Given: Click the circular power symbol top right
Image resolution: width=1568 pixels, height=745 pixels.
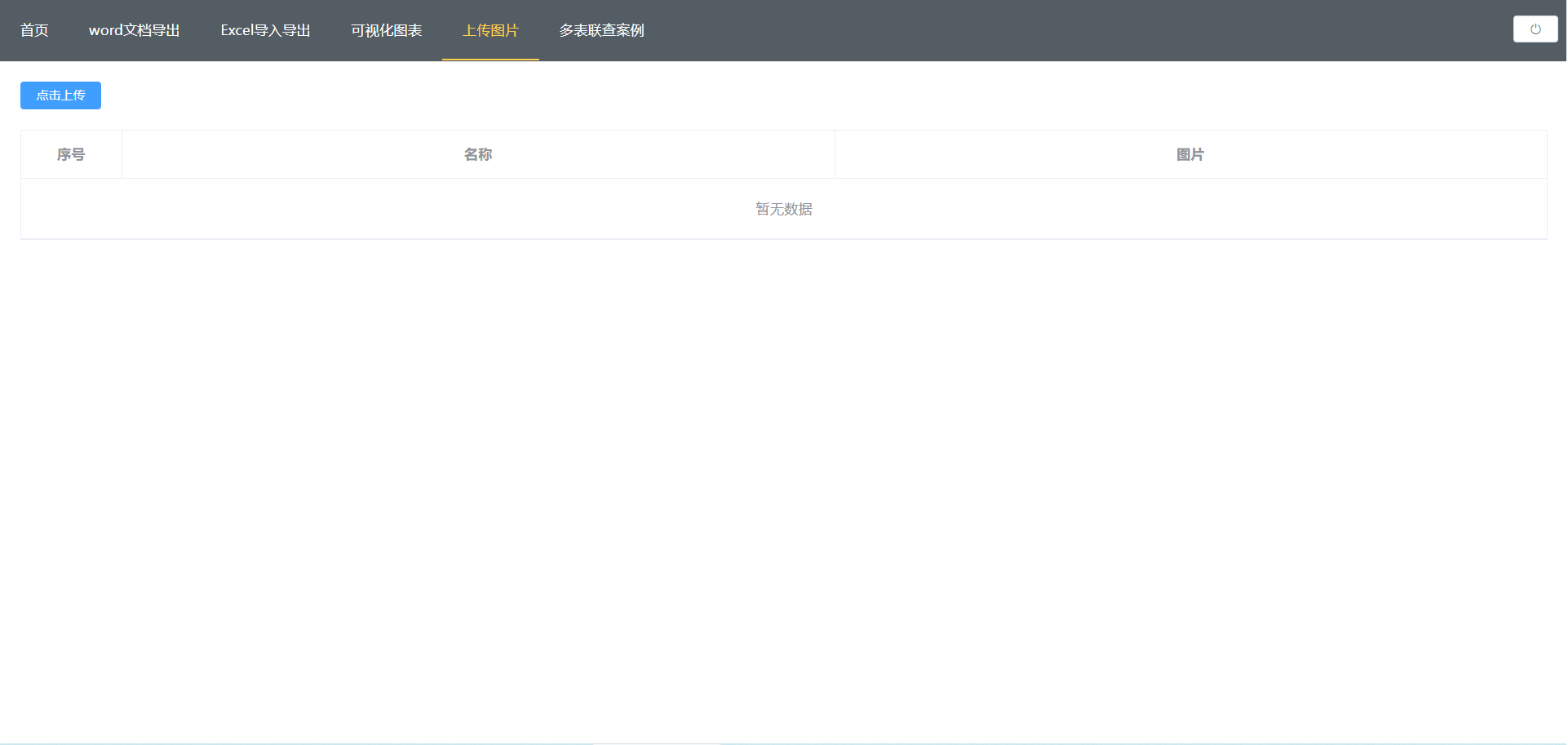Looking at the screenshot, I should [1535, 29].
